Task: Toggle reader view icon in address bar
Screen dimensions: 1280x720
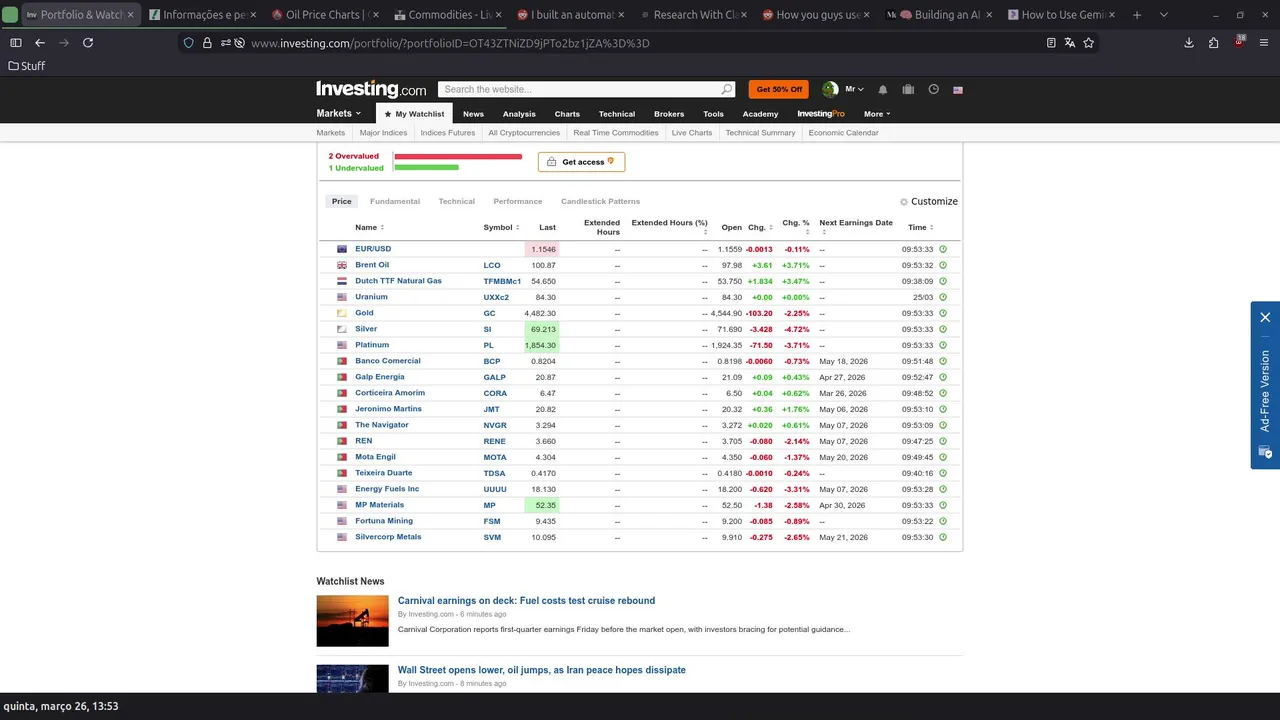Action: pyautogui.click(x=1051, y=43)
